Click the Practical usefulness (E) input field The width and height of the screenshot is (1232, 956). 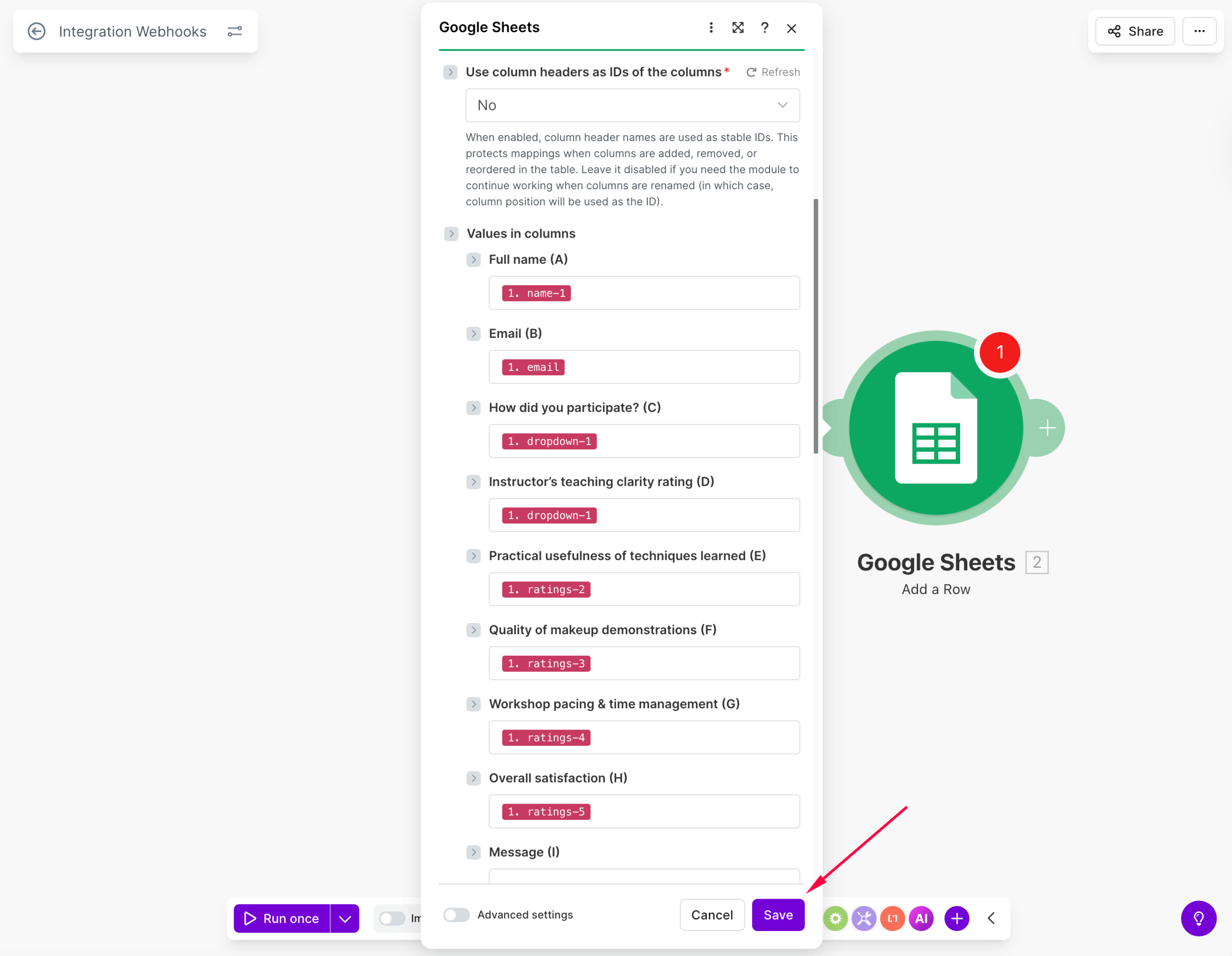[x=644, y=589]
